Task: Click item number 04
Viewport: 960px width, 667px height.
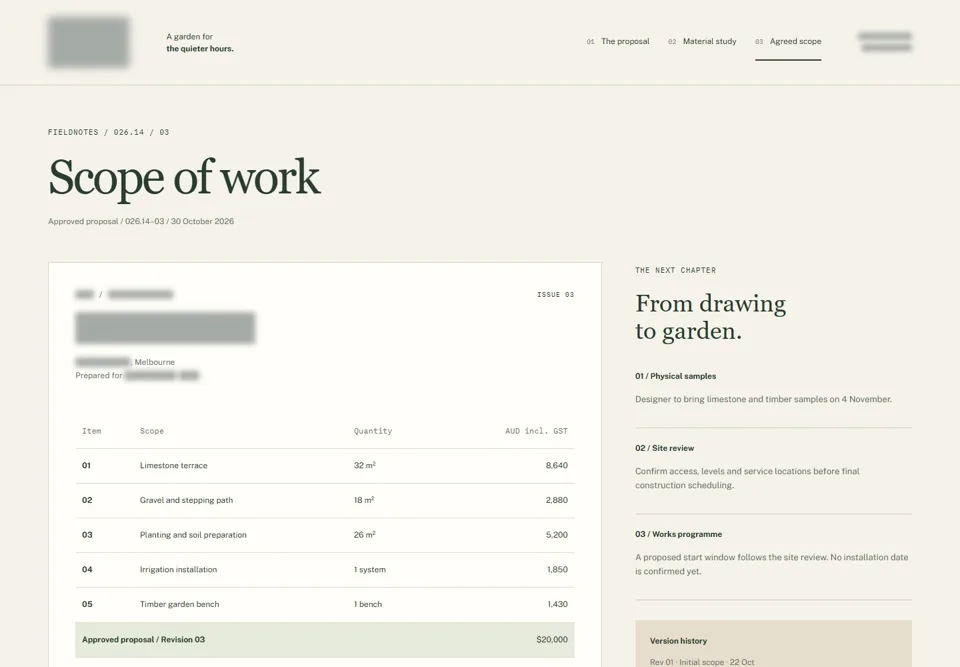Action: (87, 570)
